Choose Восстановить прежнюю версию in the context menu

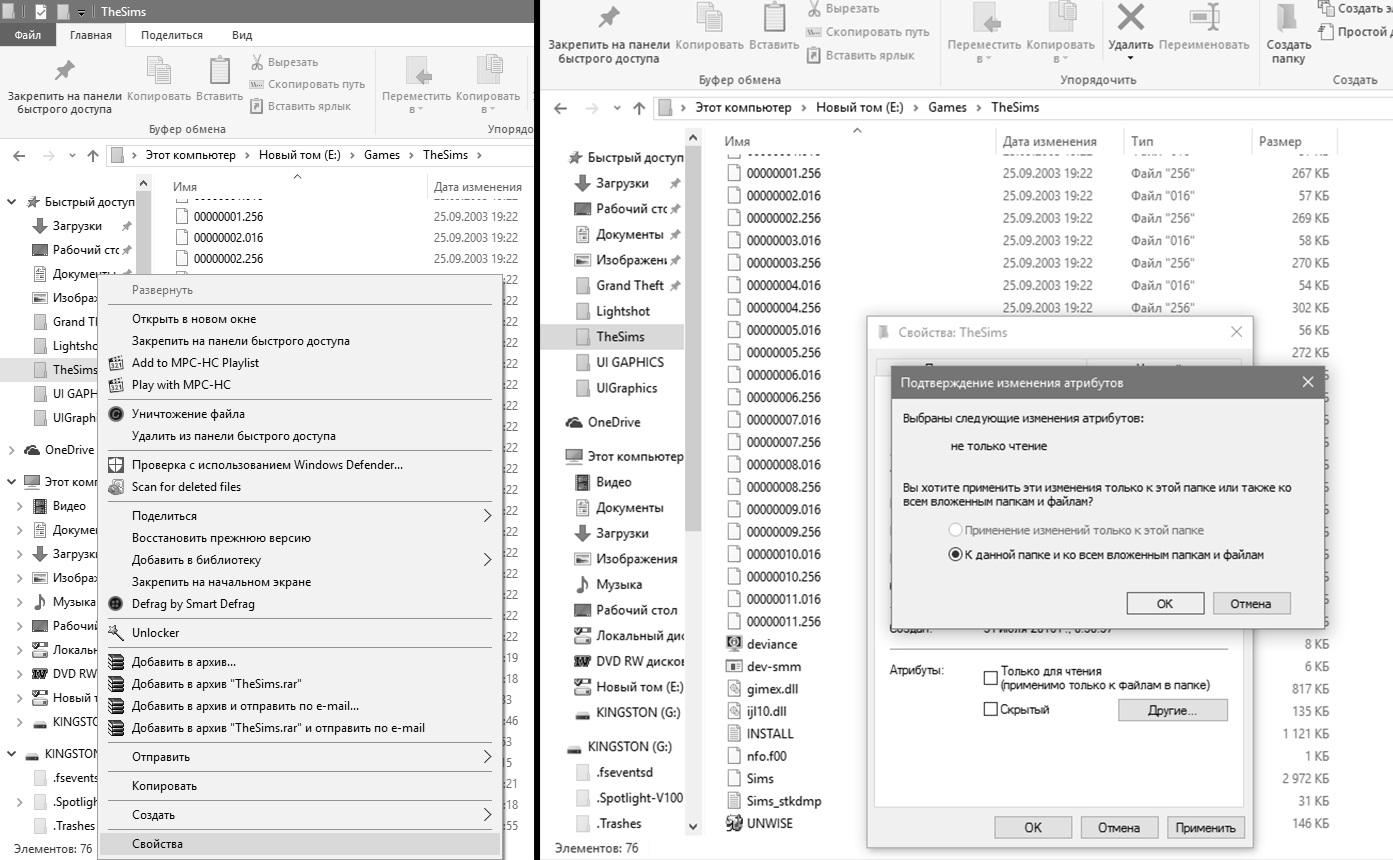pos(300,538)
